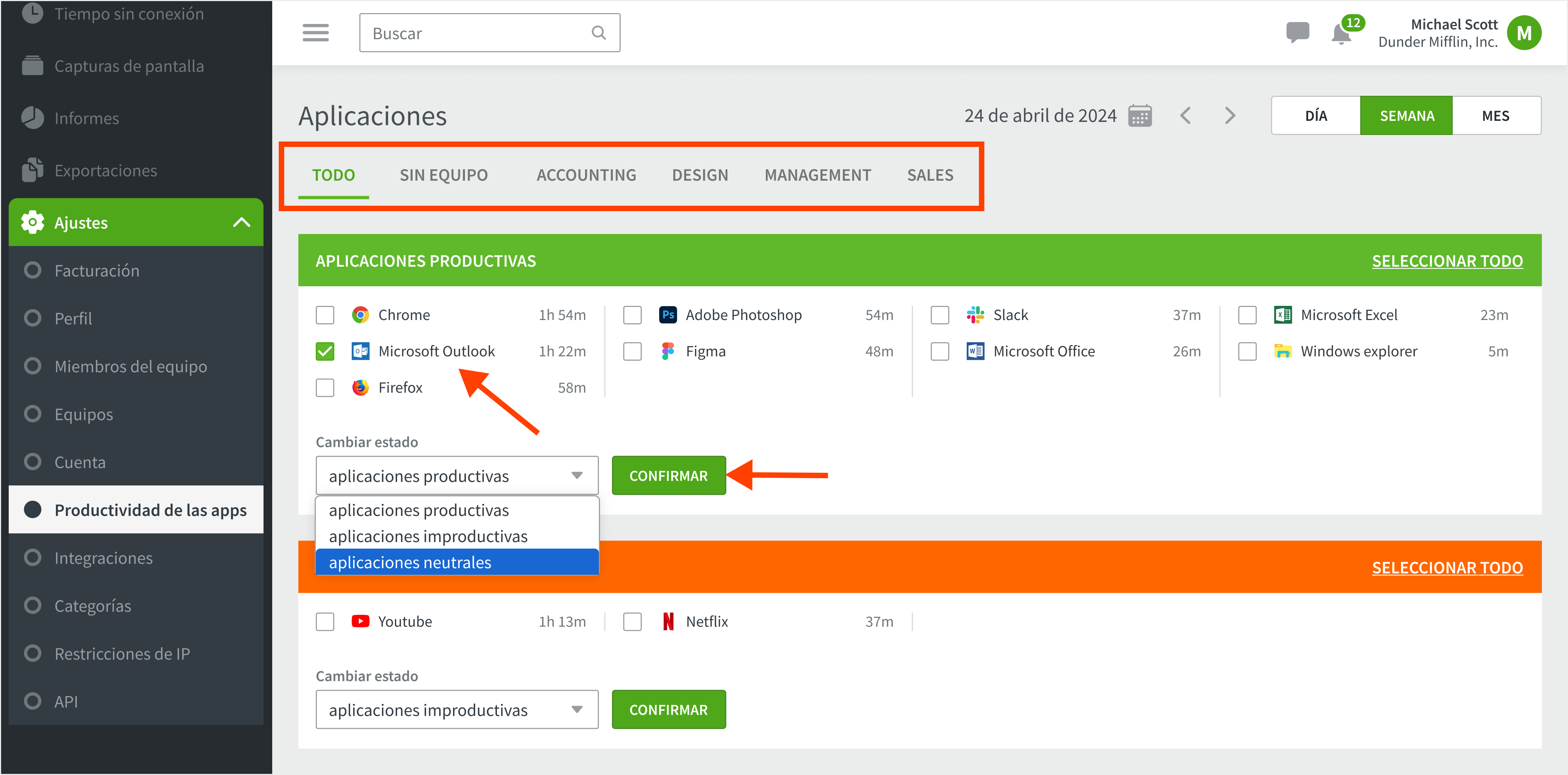Check the Adobe Photoshop checkbox

pyautogui.click(x=632, y=315)
